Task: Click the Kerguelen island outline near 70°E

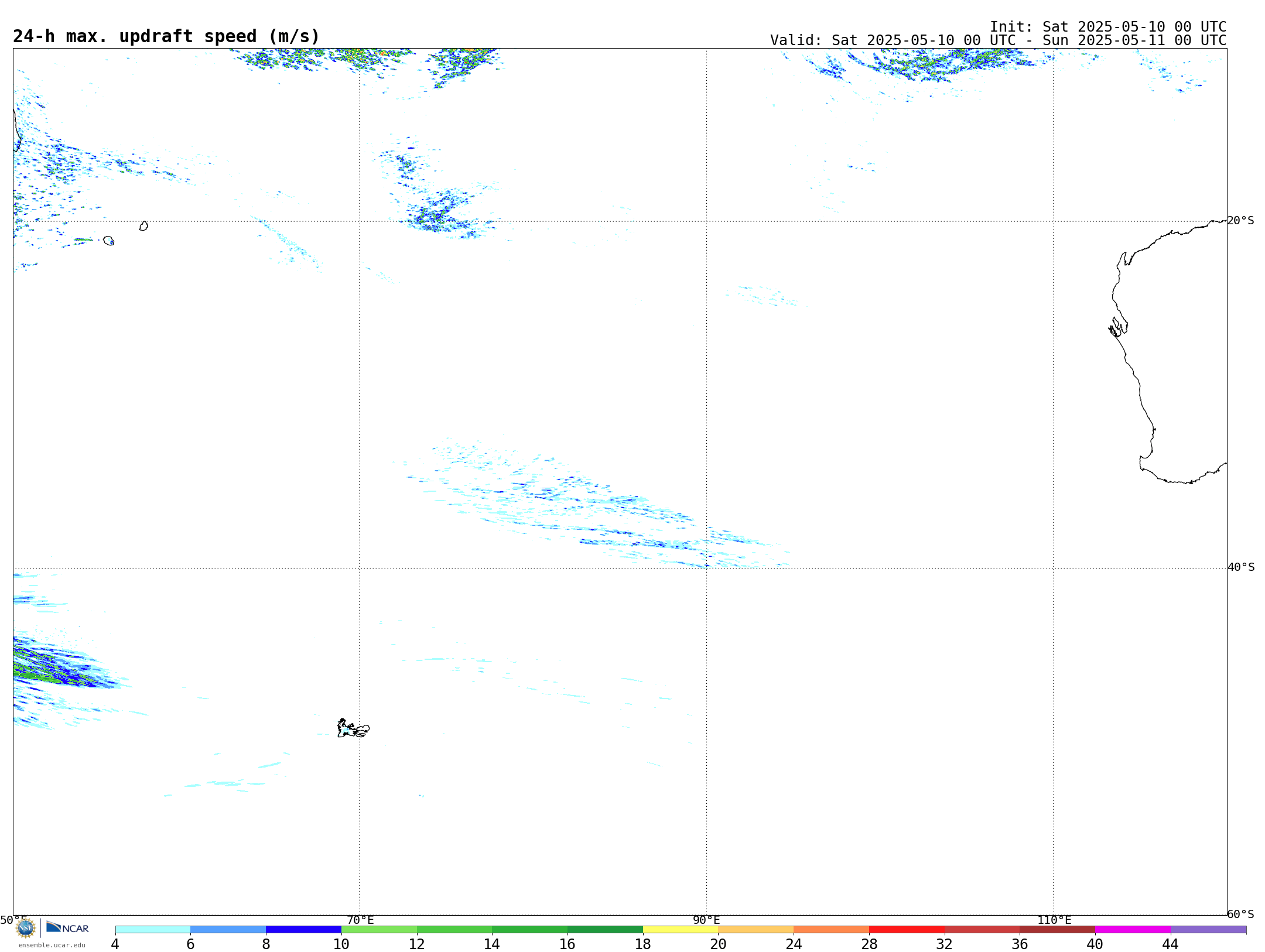Action: pos(353,728)
